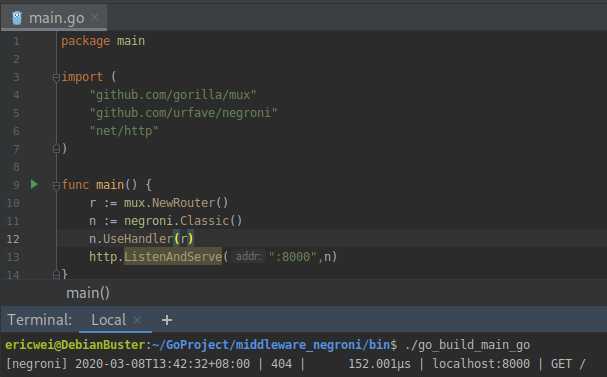Image resolution: width=607 pixels, height=377 pixels.
Task: Click the ListenAndServe function call
Action: 173,257
